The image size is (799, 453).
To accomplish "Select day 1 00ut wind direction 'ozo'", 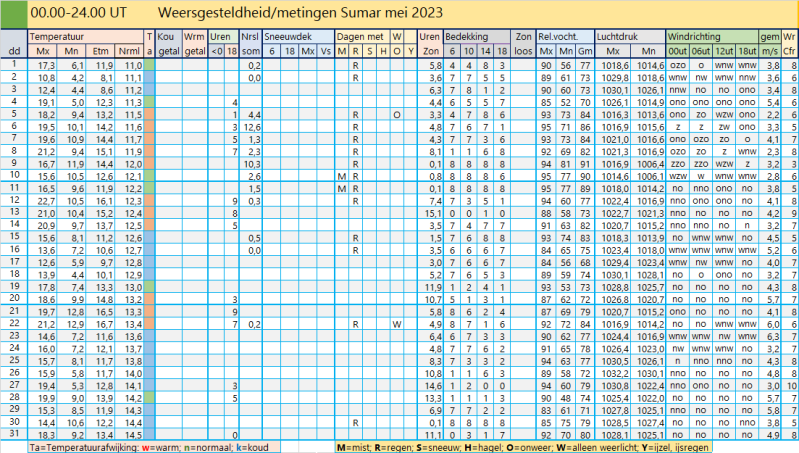I will pyautogui.click(x=678, y=65).
